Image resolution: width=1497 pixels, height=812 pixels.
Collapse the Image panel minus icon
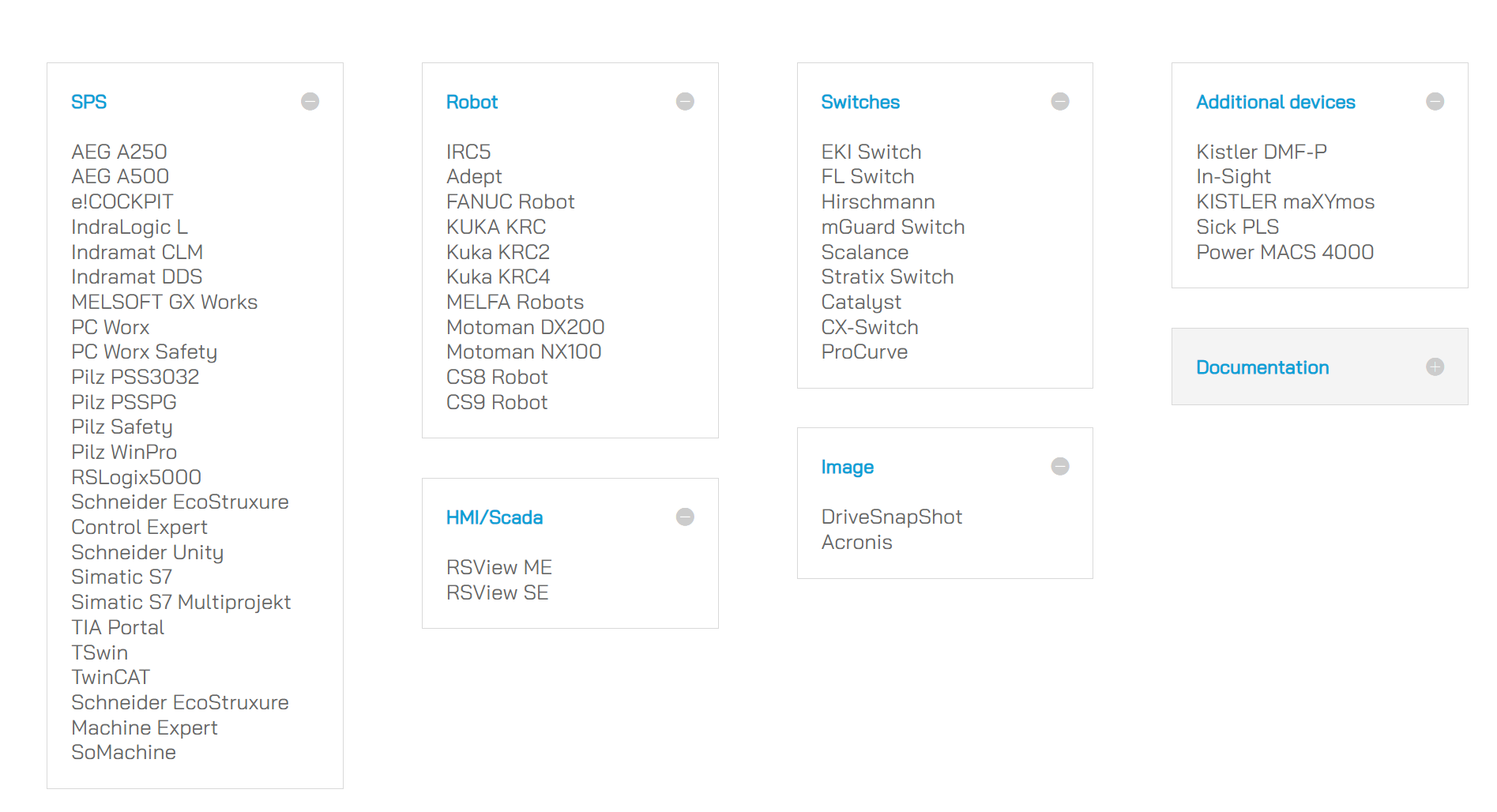(1060, 467)
